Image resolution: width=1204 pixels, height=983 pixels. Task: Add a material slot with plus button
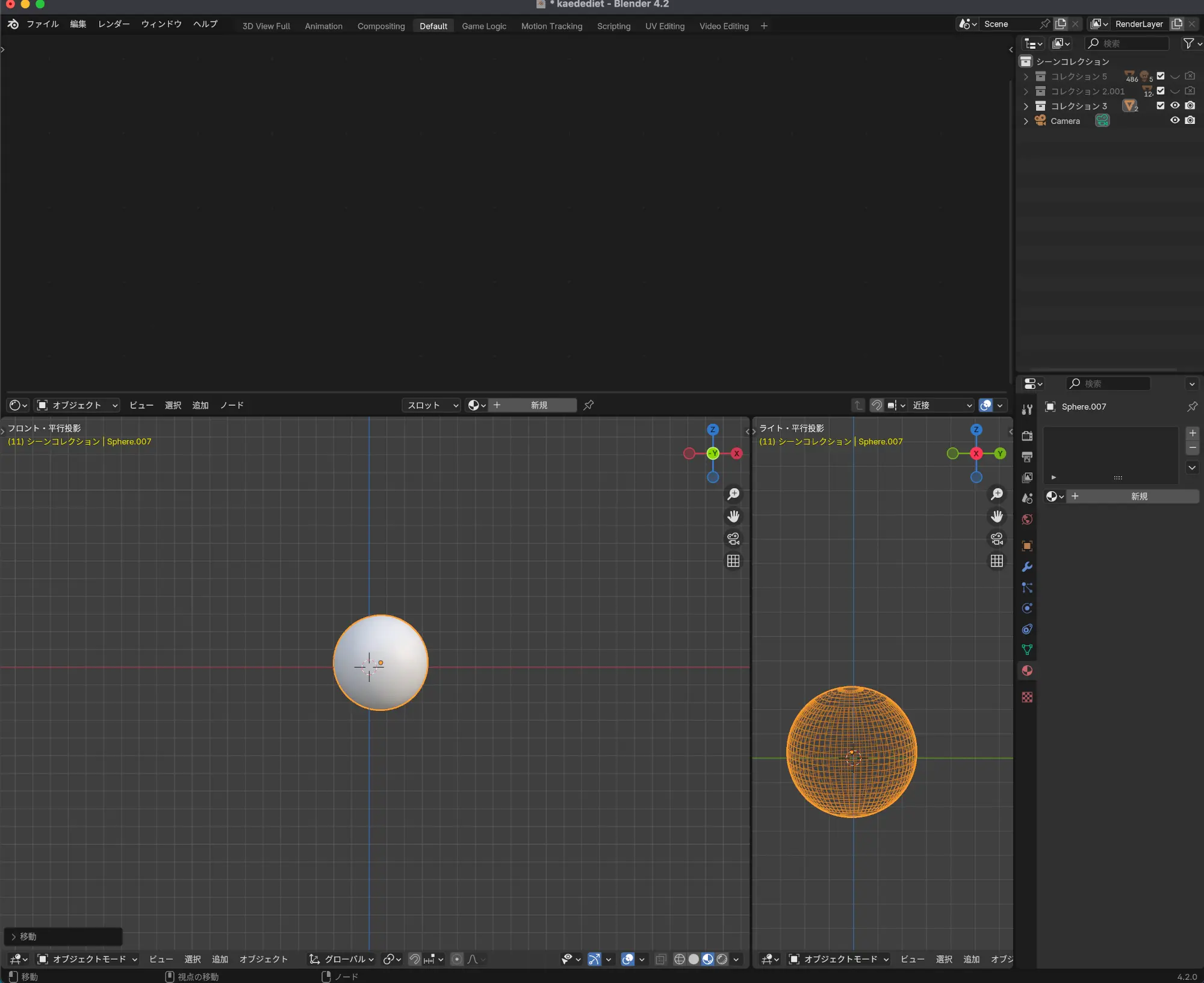coord(1192,433)
